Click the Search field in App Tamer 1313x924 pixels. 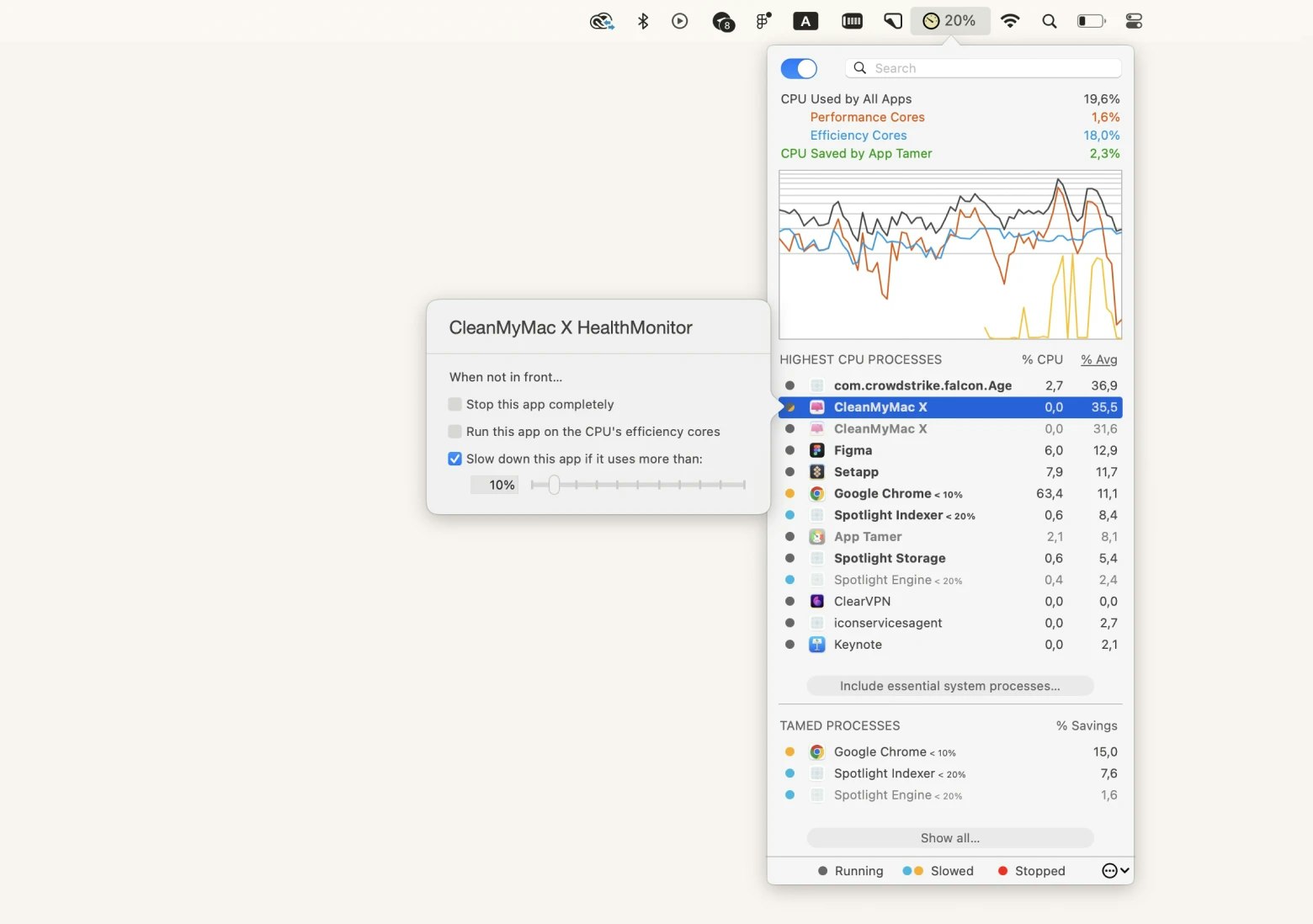tap(983, 68)
